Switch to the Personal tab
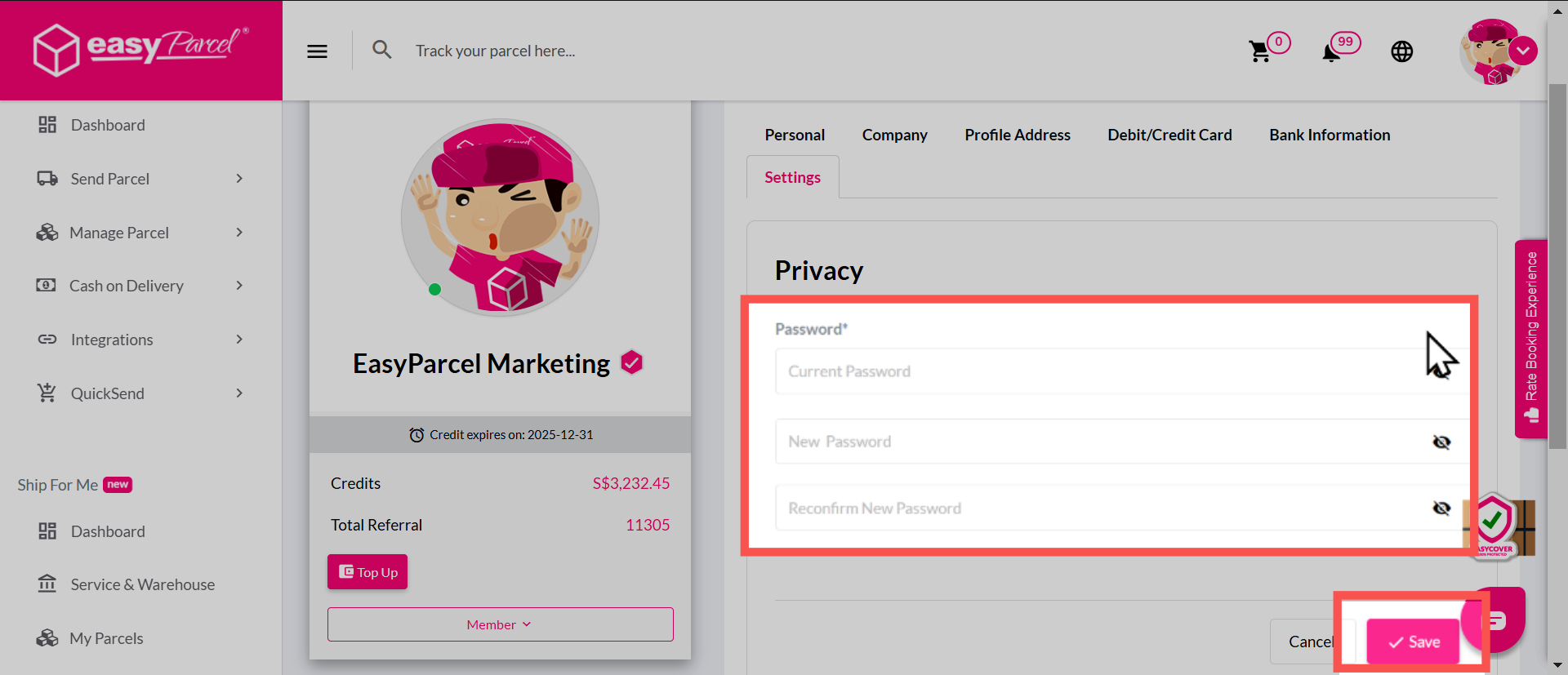This screenshot has height=675, width=1568. click(x=795, y=135)
